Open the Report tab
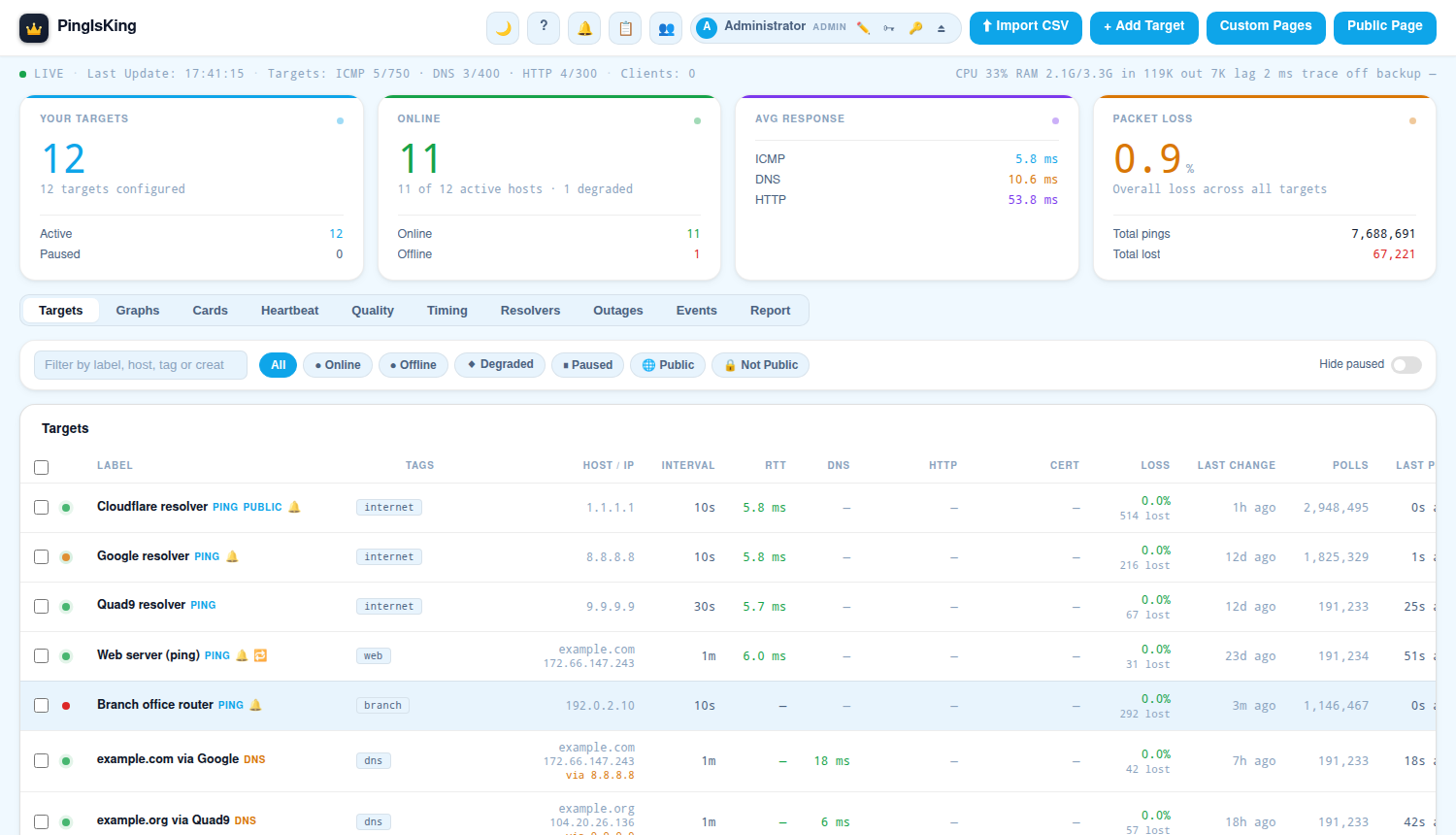The width and height of the screenshot is (1456, 835). [770, 311]
